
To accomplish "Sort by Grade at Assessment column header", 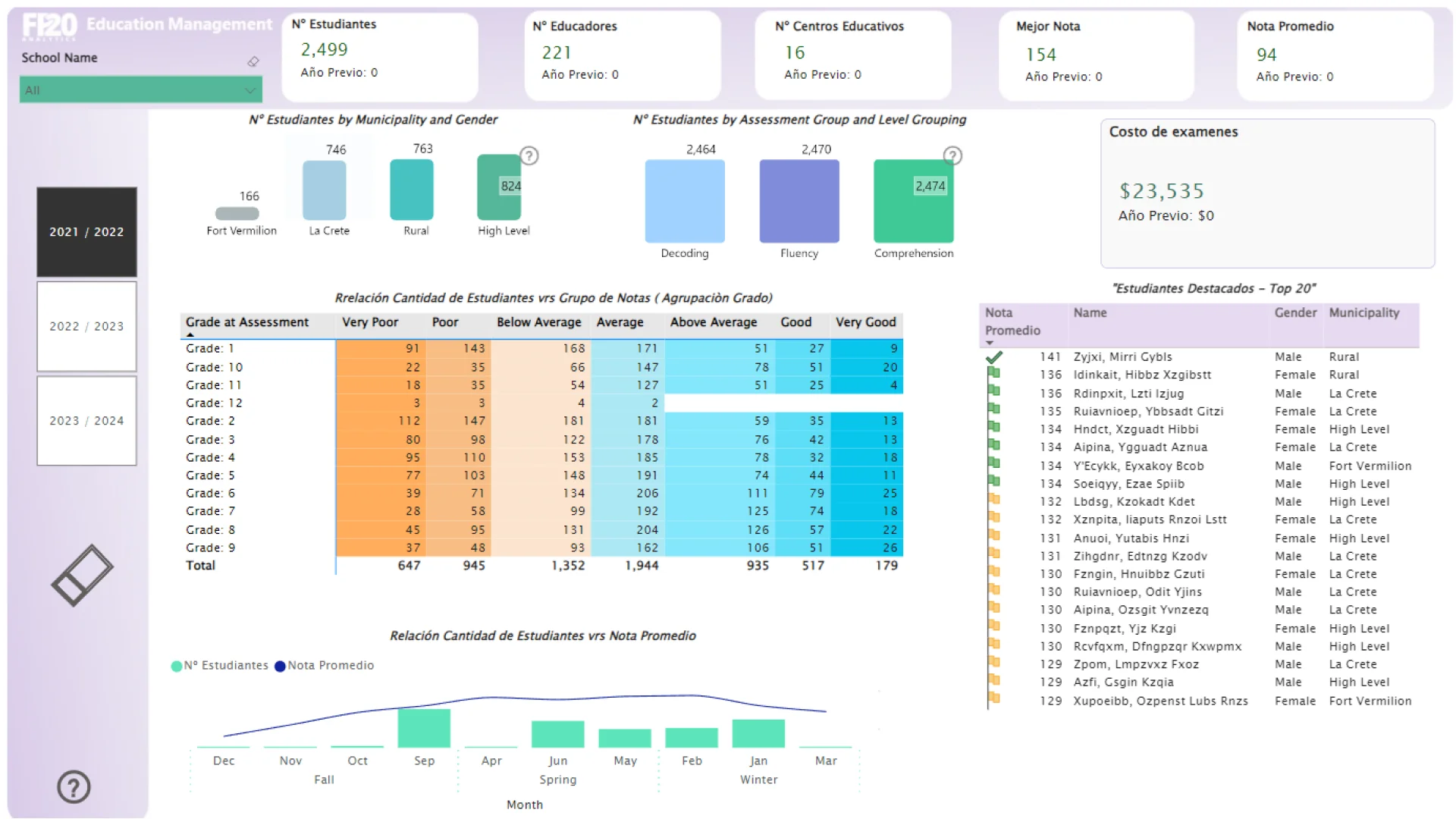I will pos(247,322).
